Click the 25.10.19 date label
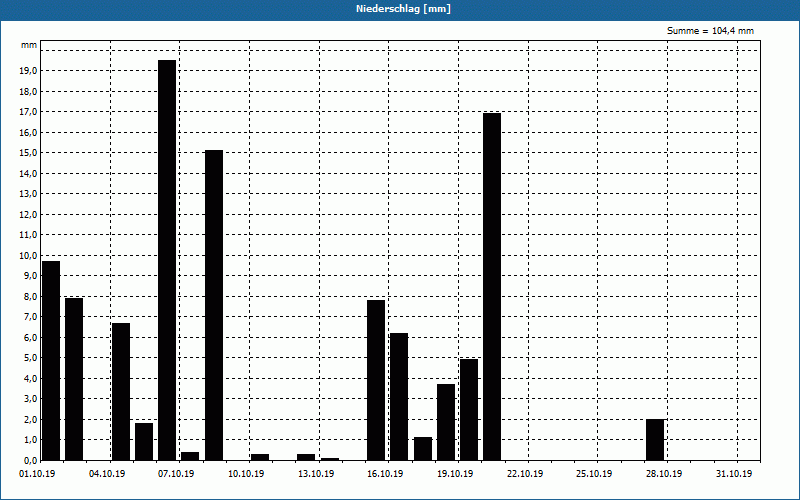Viewport: 800px width, 500px height. pos(594,474)
